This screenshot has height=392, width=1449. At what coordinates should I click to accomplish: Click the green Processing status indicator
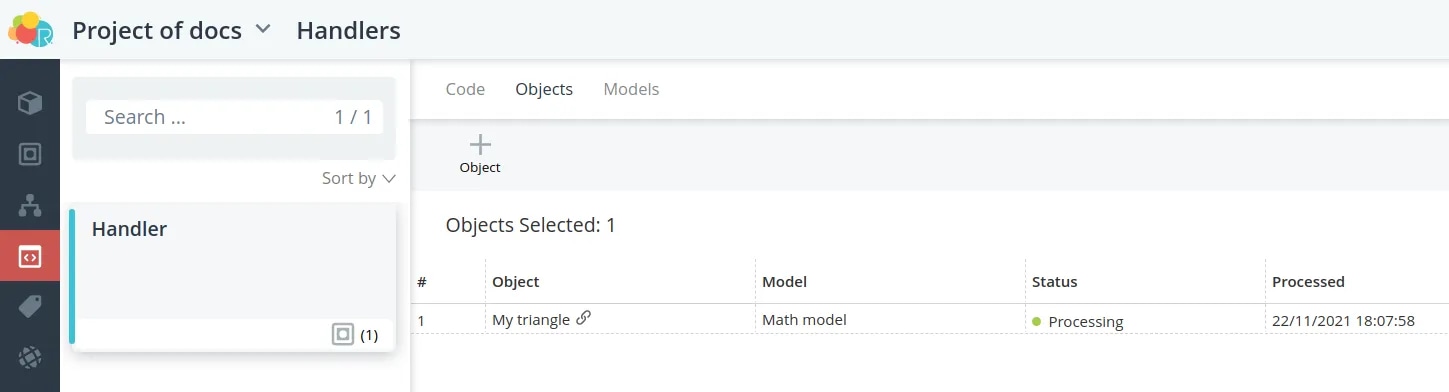tap(1037, 321)
